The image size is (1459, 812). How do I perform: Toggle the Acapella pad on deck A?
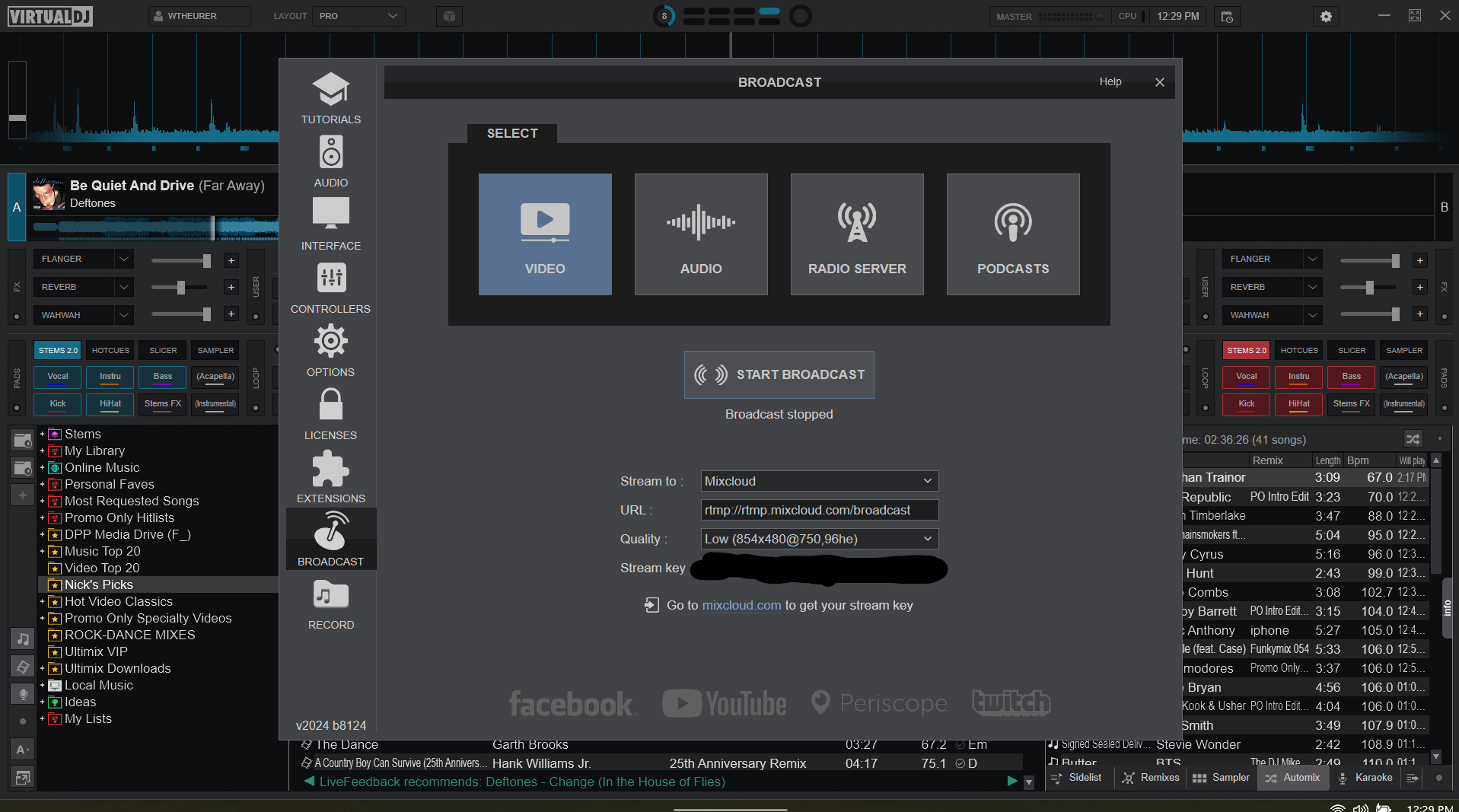[x=215, y=377]
